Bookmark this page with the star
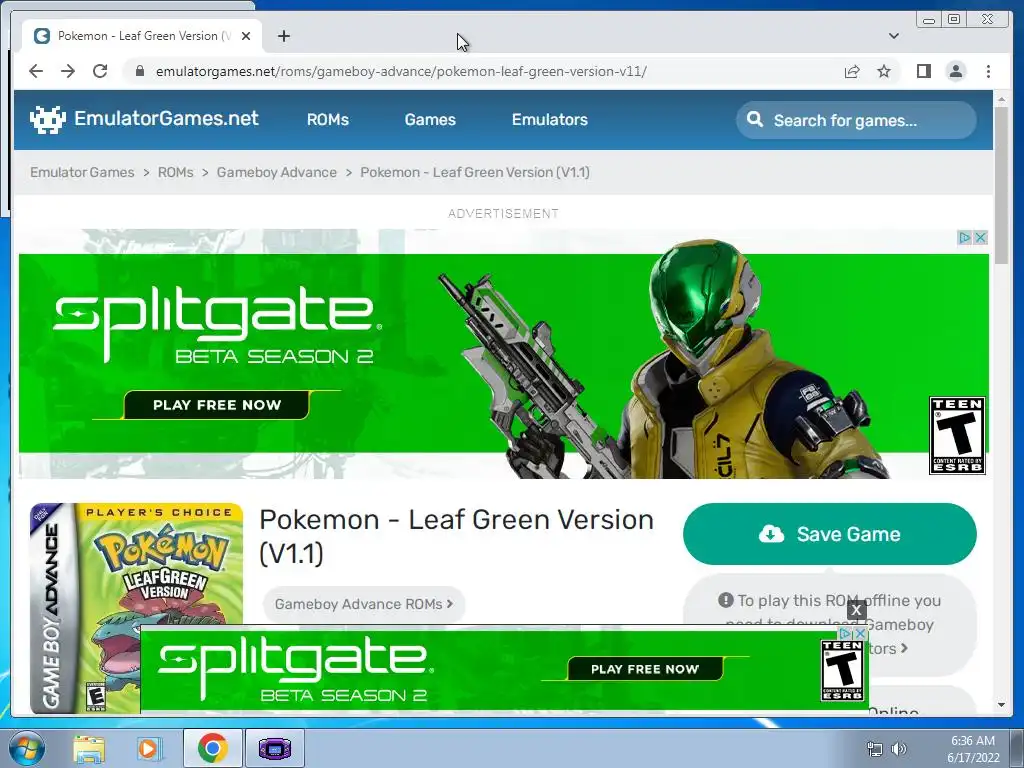Image resolution: width=1024 pixels, height=768 pixels. [884, 71]
